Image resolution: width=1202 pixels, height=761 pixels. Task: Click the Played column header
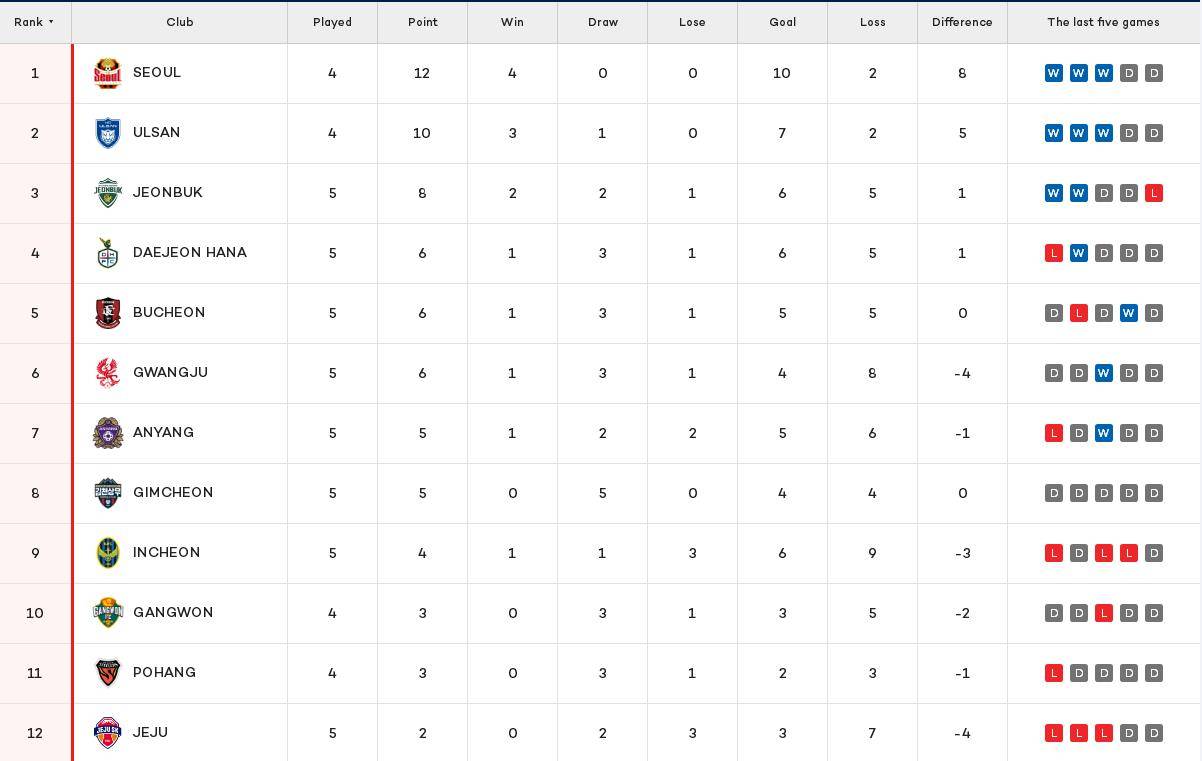coord(332,22)
